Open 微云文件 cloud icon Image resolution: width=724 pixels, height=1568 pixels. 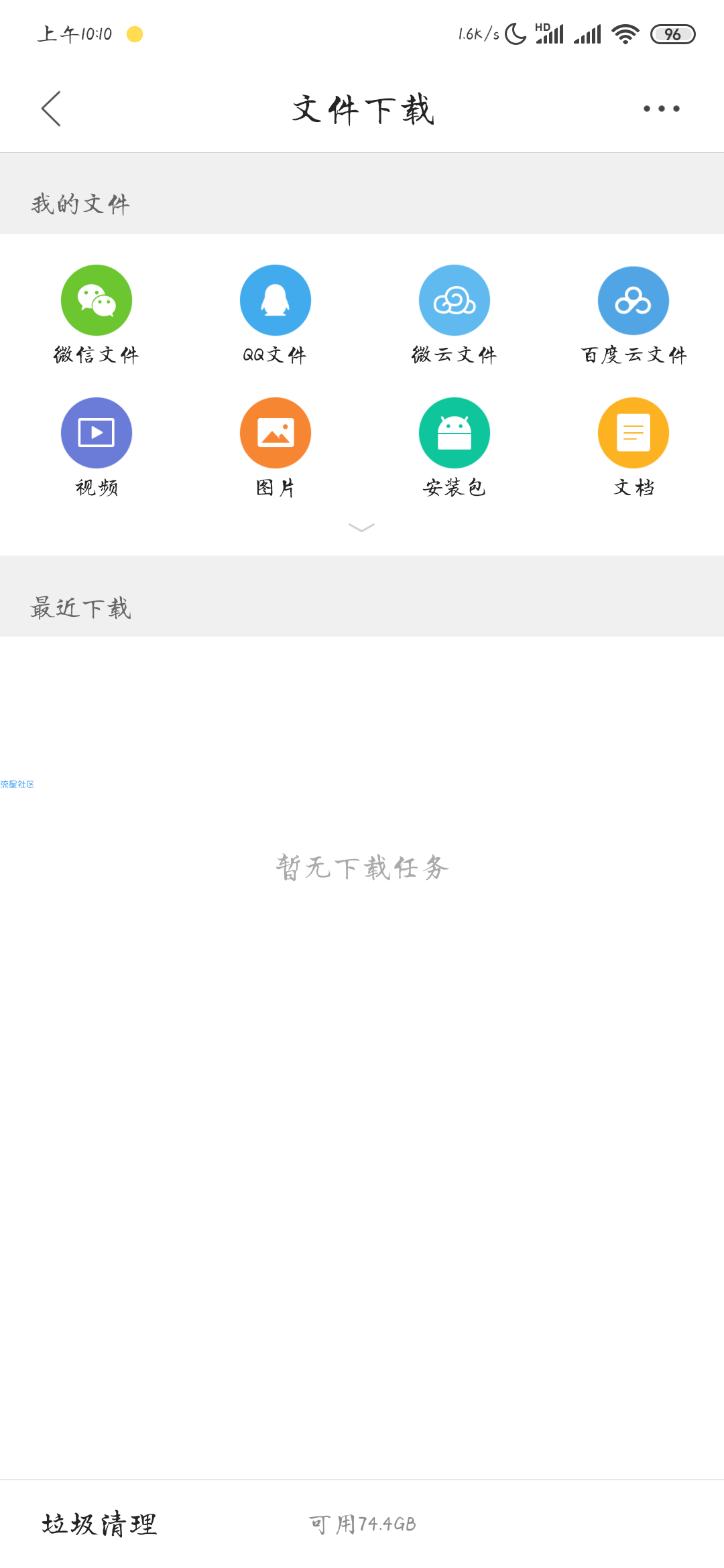click(x=455, y=300)
